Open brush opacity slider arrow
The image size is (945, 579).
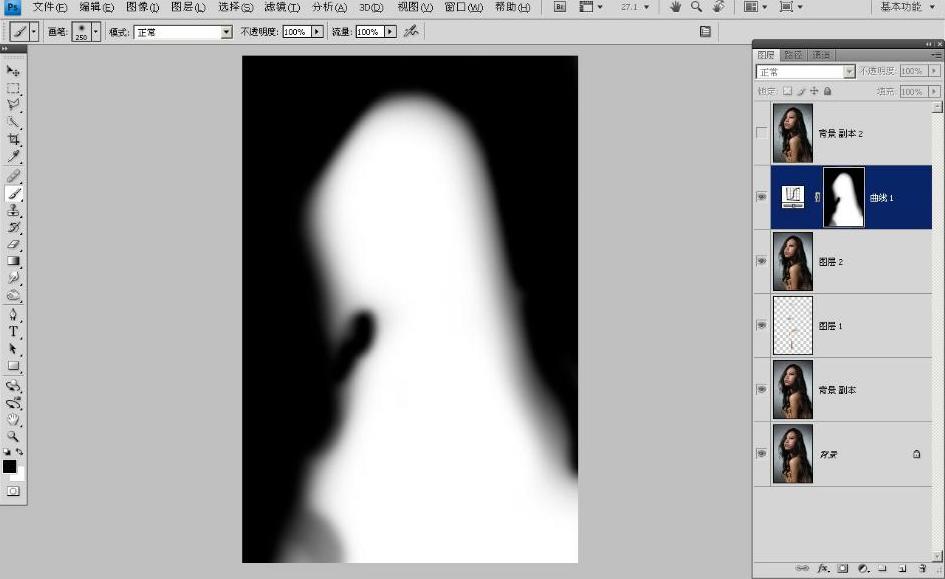(317, 32)
